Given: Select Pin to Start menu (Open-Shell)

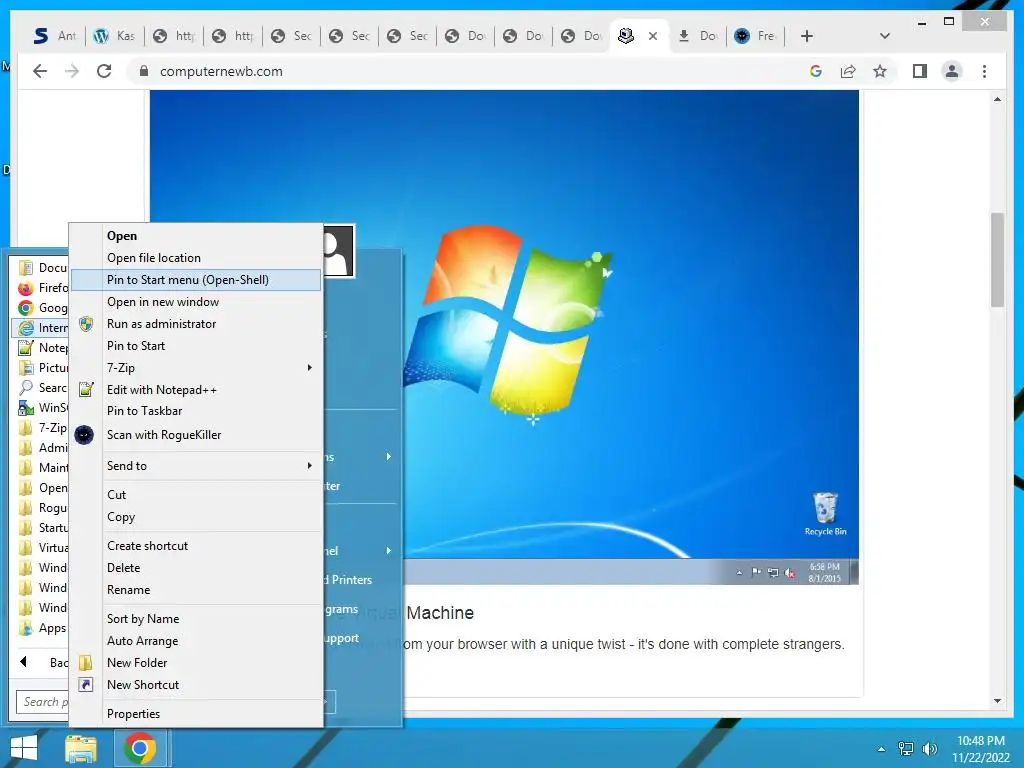Looking at the screenshot, I should (196, 280).
